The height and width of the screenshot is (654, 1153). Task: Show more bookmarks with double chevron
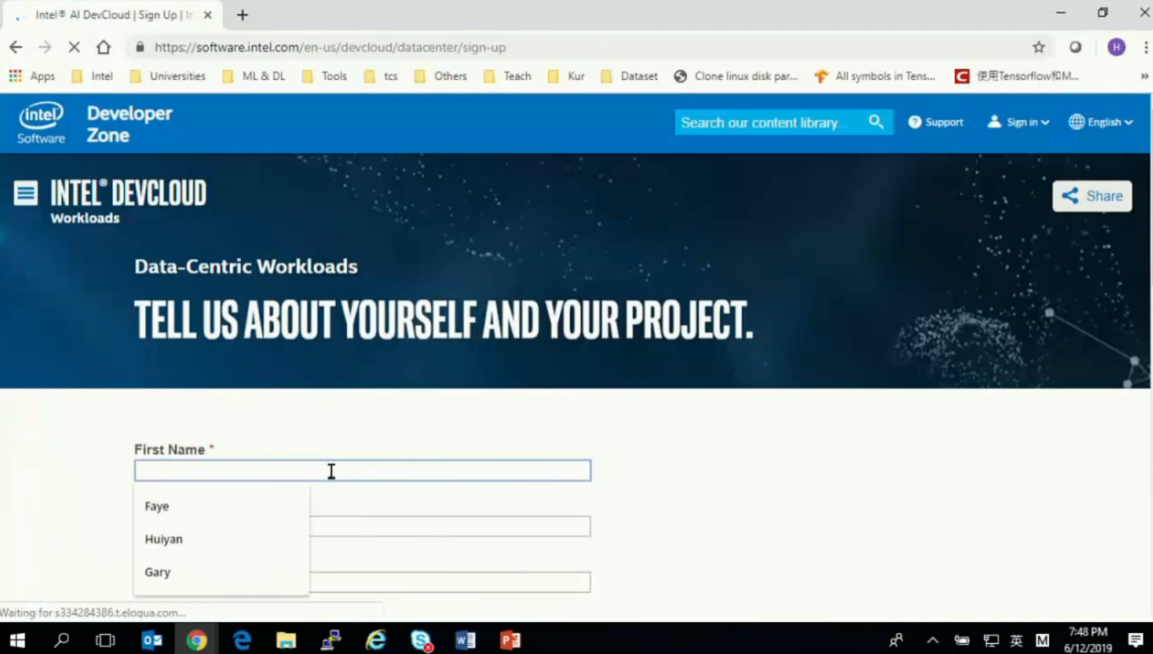click(x=1144, y=76)
